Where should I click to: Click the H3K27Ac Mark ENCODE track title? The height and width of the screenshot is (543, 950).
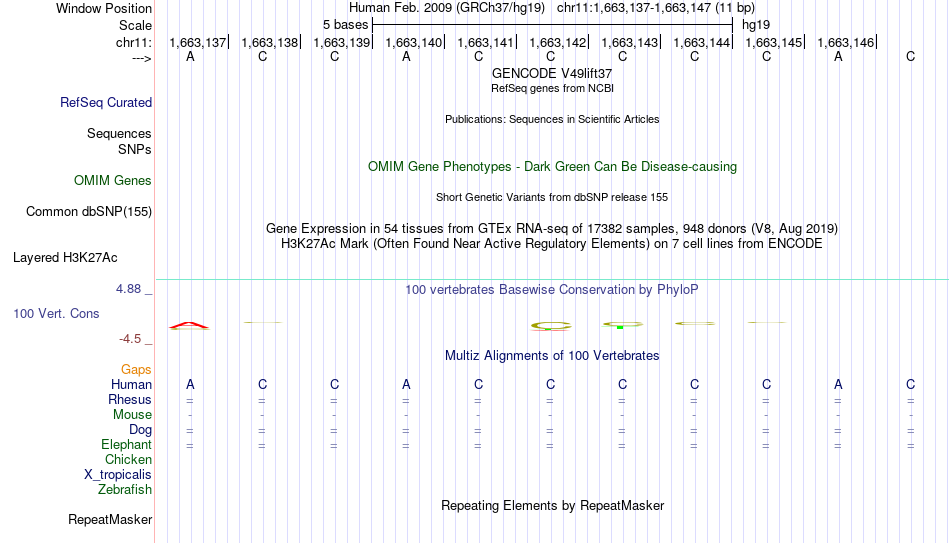click(552, 244)
